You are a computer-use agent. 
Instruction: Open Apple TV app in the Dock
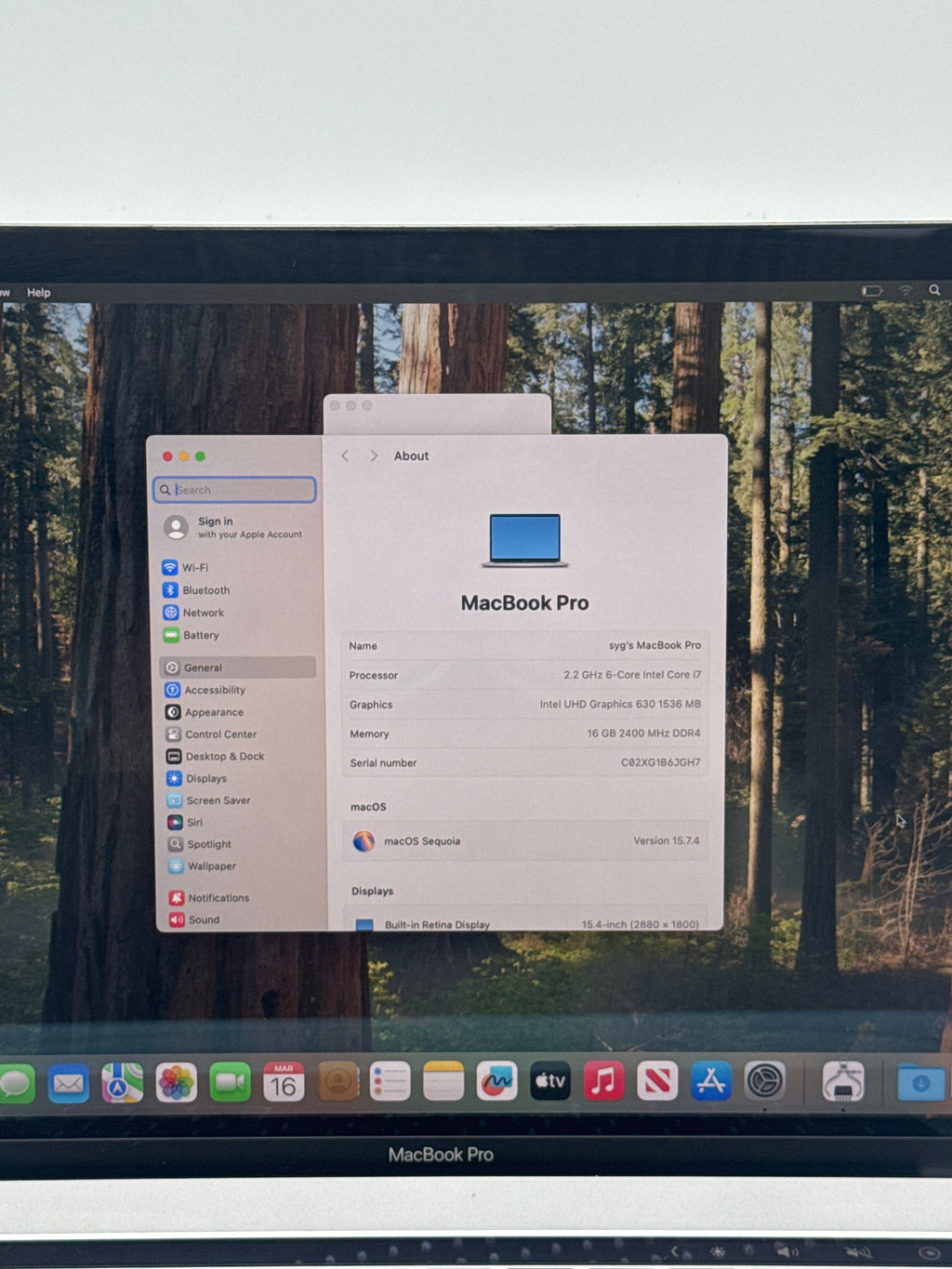(550, 1081)
